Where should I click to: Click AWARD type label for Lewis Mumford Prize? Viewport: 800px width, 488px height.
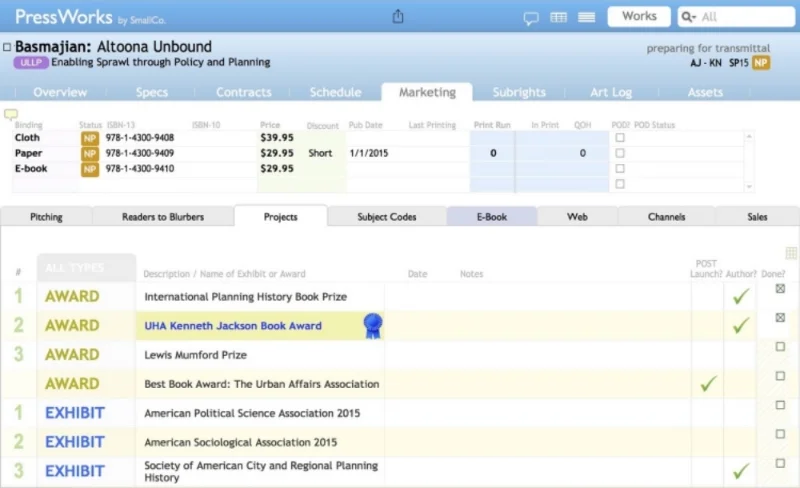coord(72,355)
